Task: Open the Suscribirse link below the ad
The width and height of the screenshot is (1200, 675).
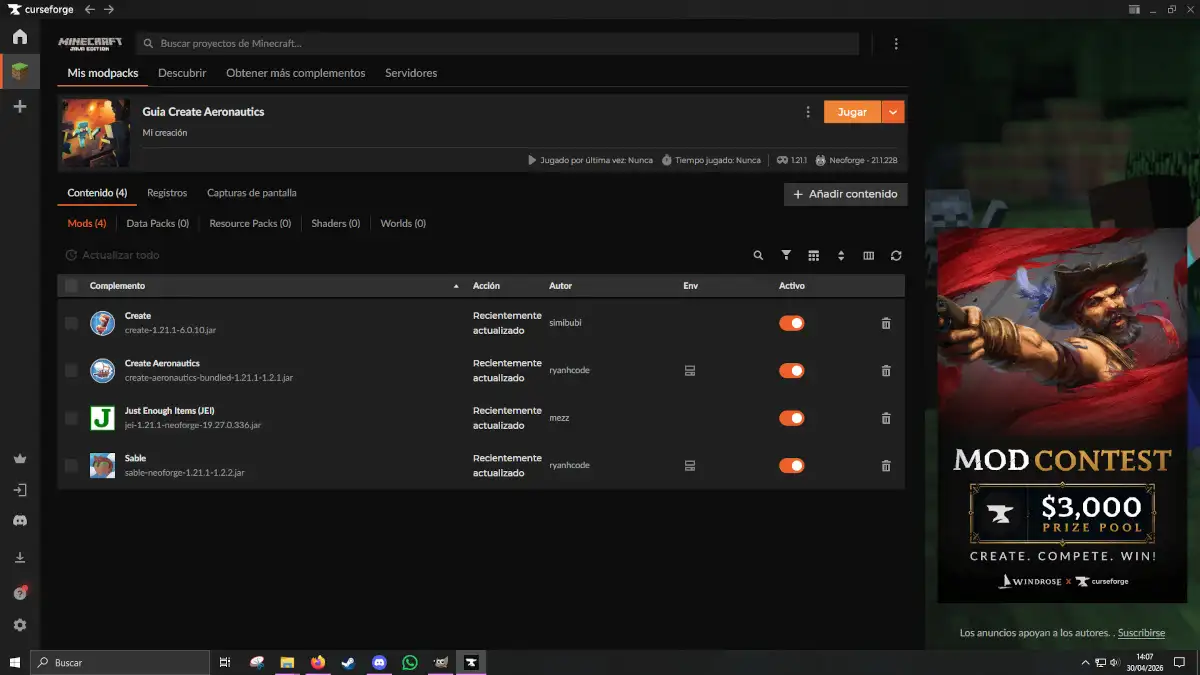Action: 1142,632
